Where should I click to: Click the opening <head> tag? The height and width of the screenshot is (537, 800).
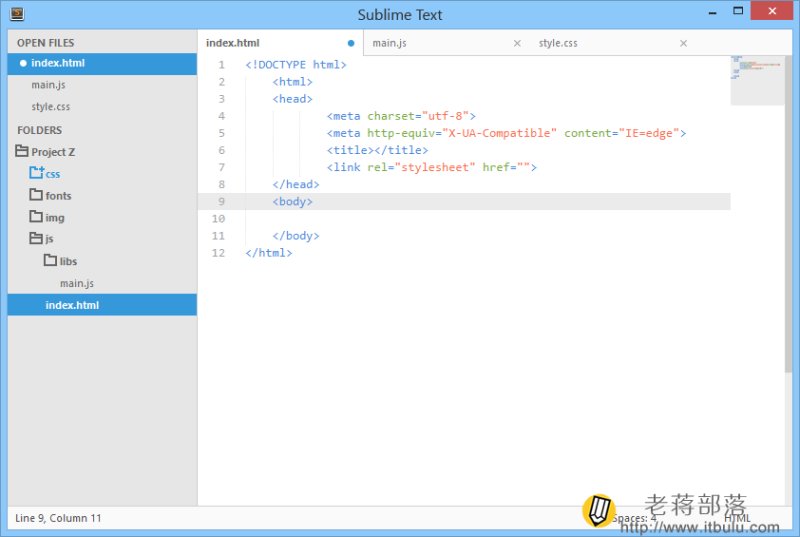[292, 99]
